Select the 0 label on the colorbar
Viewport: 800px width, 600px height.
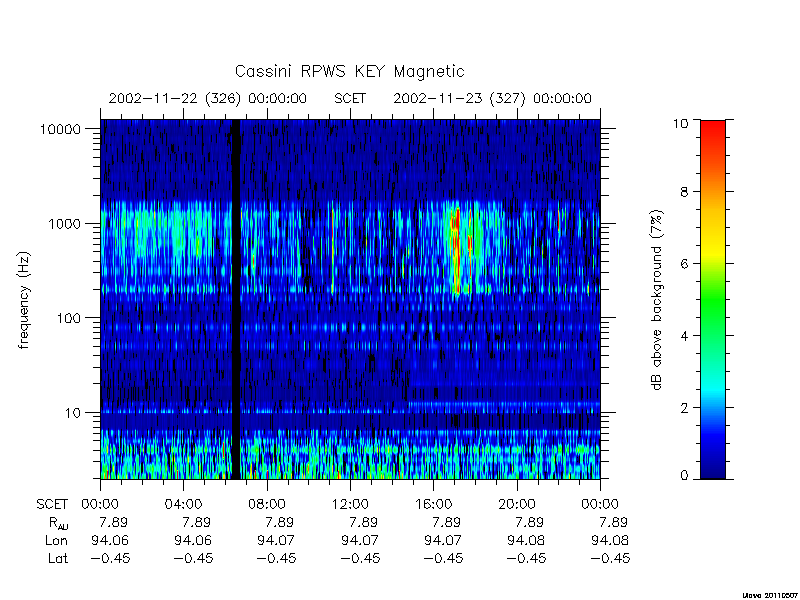(684, 476)
